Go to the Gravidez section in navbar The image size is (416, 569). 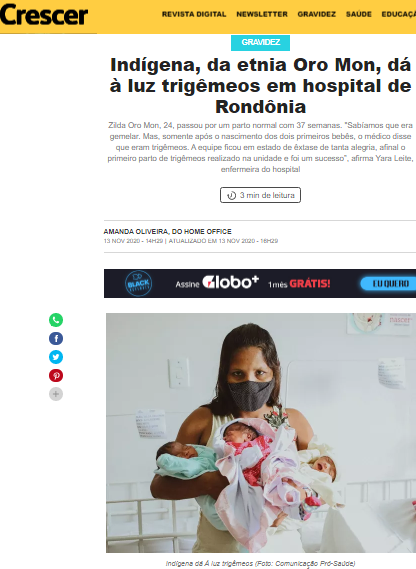317,14
